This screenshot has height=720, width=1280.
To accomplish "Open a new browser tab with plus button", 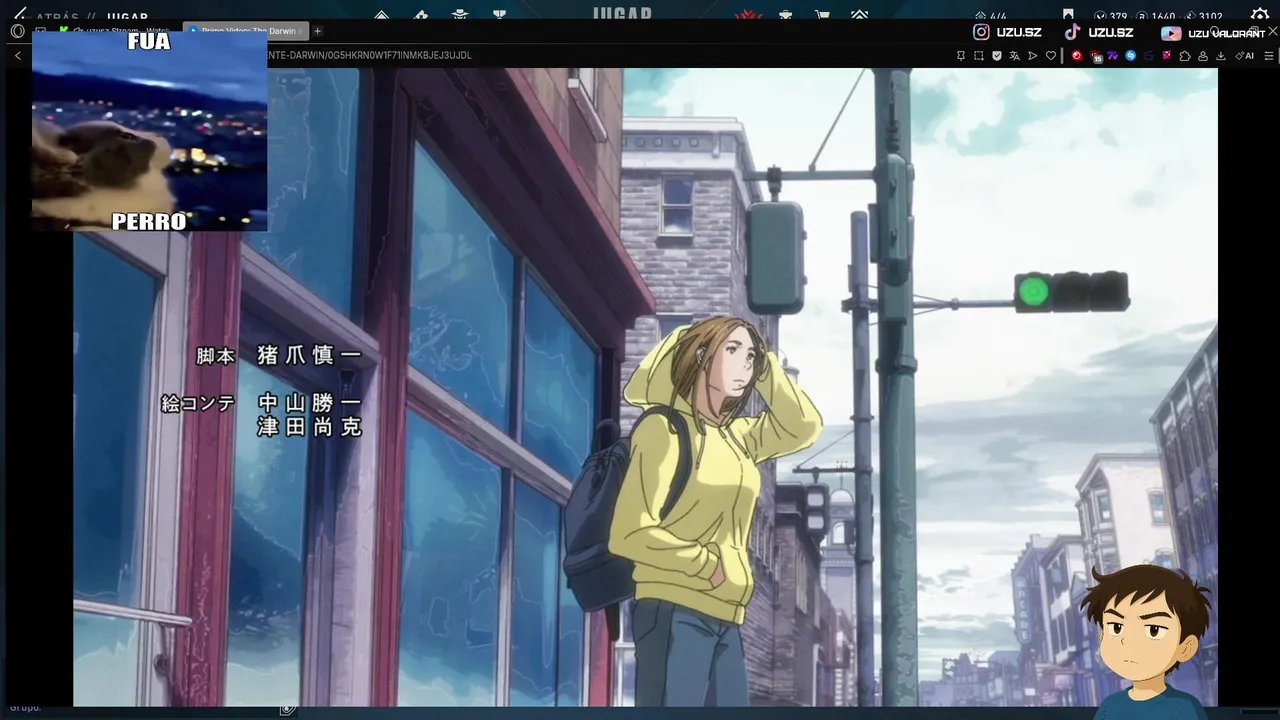I will (x=318, y=31).
